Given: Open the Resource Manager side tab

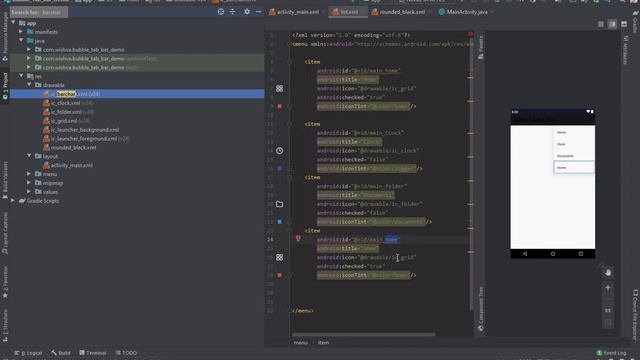Looking at the screenshot, I should point(5,37).
